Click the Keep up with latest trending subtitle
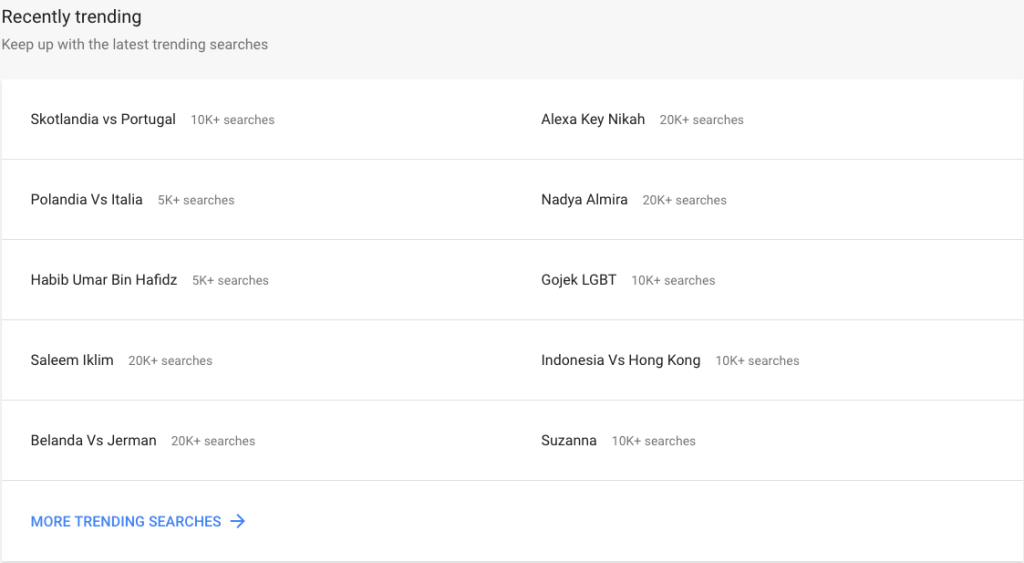The height and width of the screenshot is (563, 1024). pyautogui.click(x=135, y=44)
